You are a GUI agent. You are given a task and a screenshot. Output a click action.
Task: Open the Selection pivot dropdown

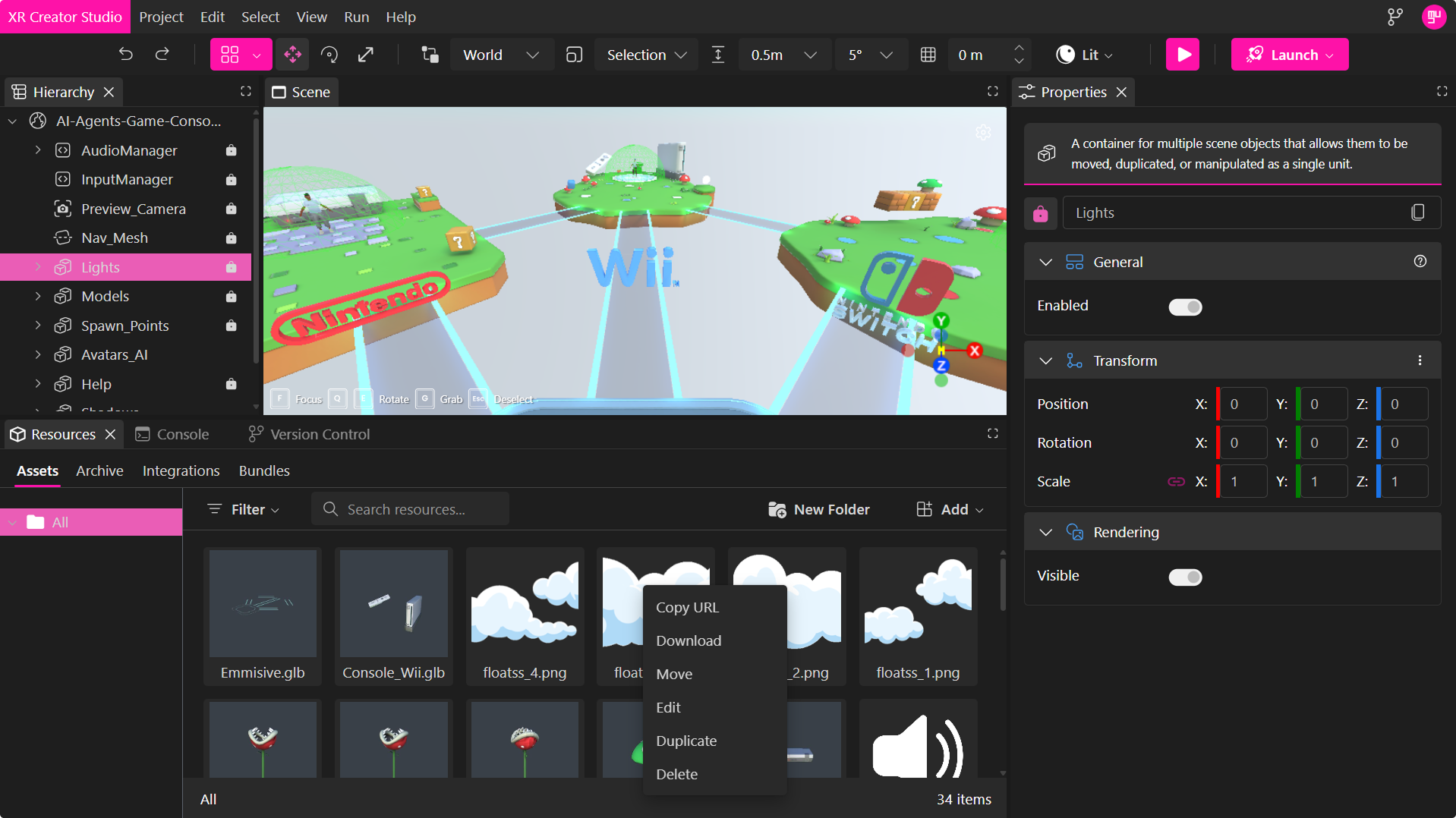(x=646, y=55)
